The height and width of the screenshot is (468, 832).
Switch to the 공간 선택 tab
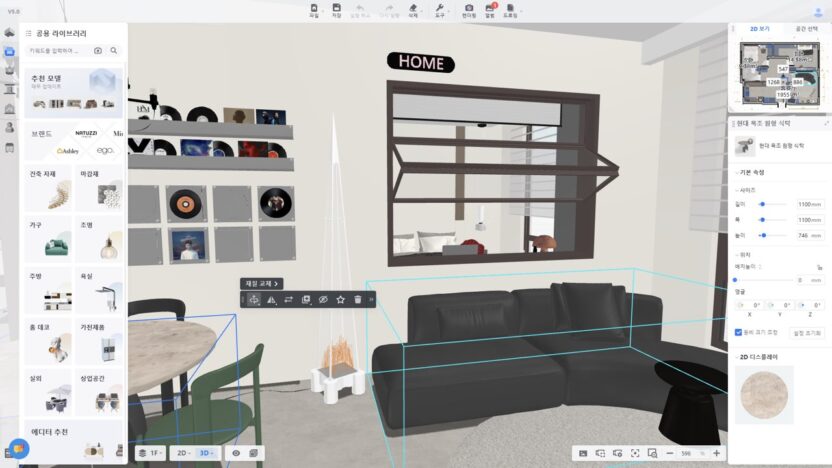[805, 30]
